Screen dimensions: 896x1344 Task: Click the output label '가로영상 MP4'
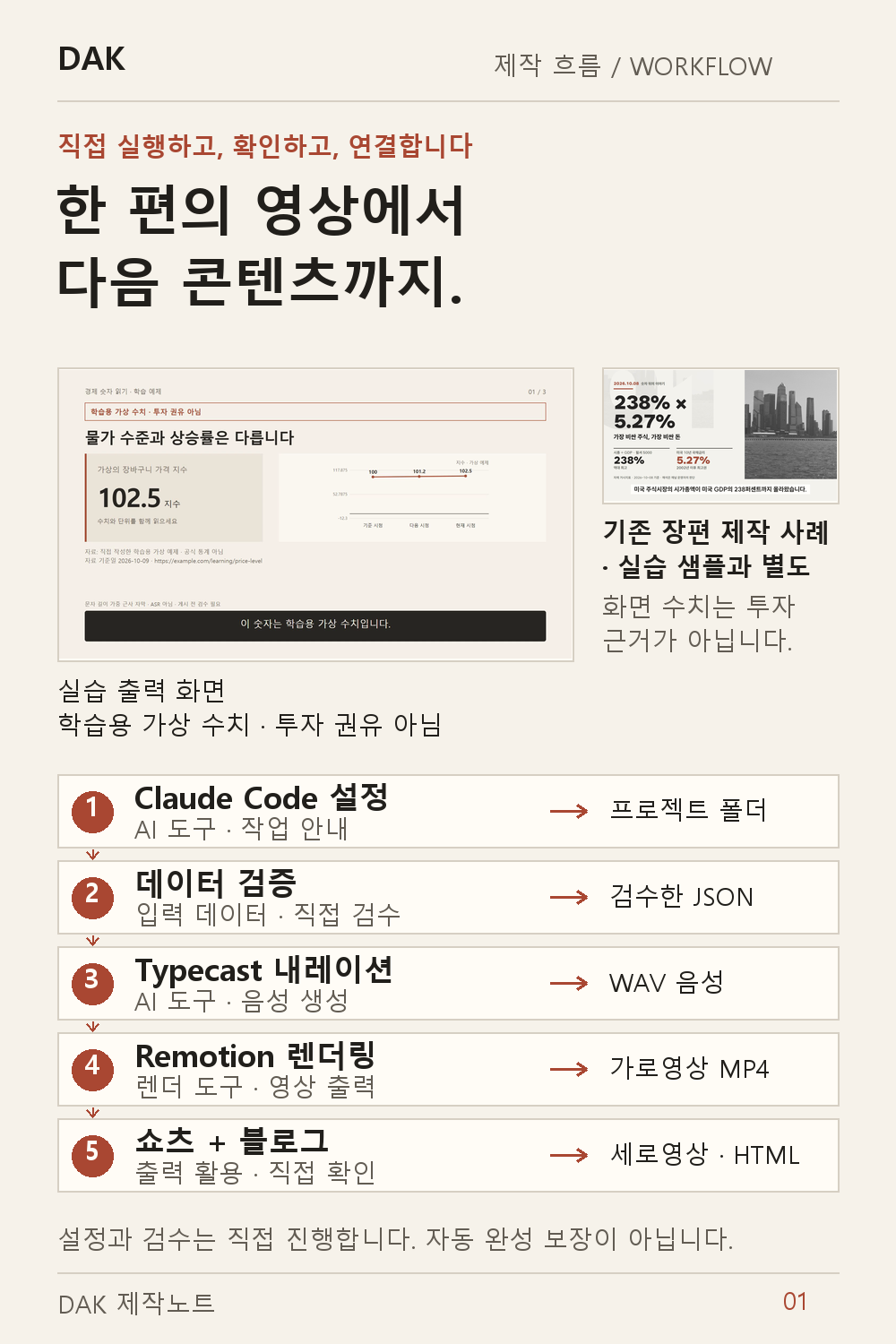689,1068
